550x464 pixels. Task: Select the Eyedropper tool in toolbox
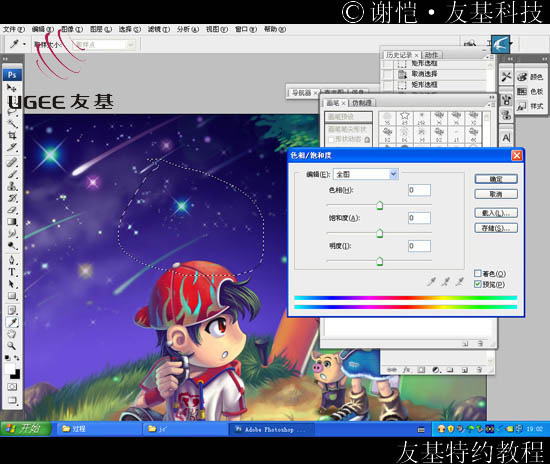(x=12, y=322)
